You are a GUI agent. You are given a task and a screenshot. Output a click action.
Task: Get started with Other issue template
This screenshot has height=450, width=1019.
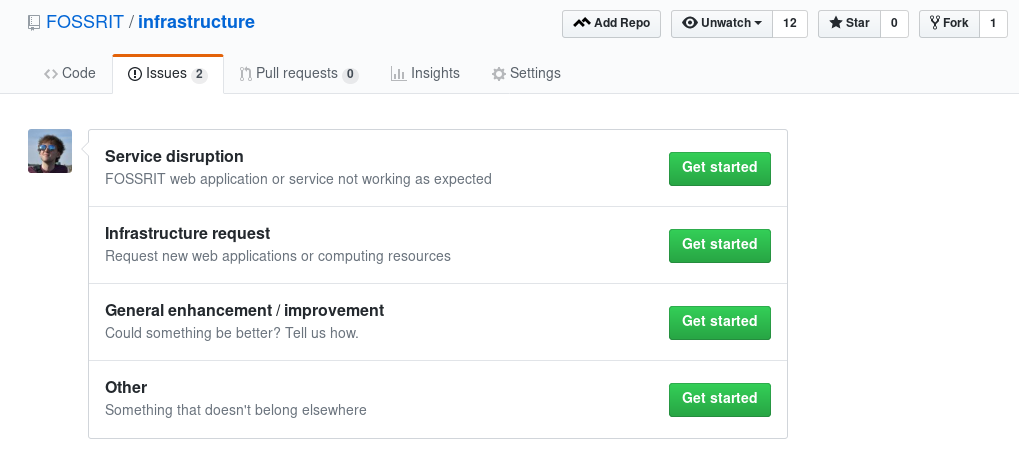(x=719, y=399)
